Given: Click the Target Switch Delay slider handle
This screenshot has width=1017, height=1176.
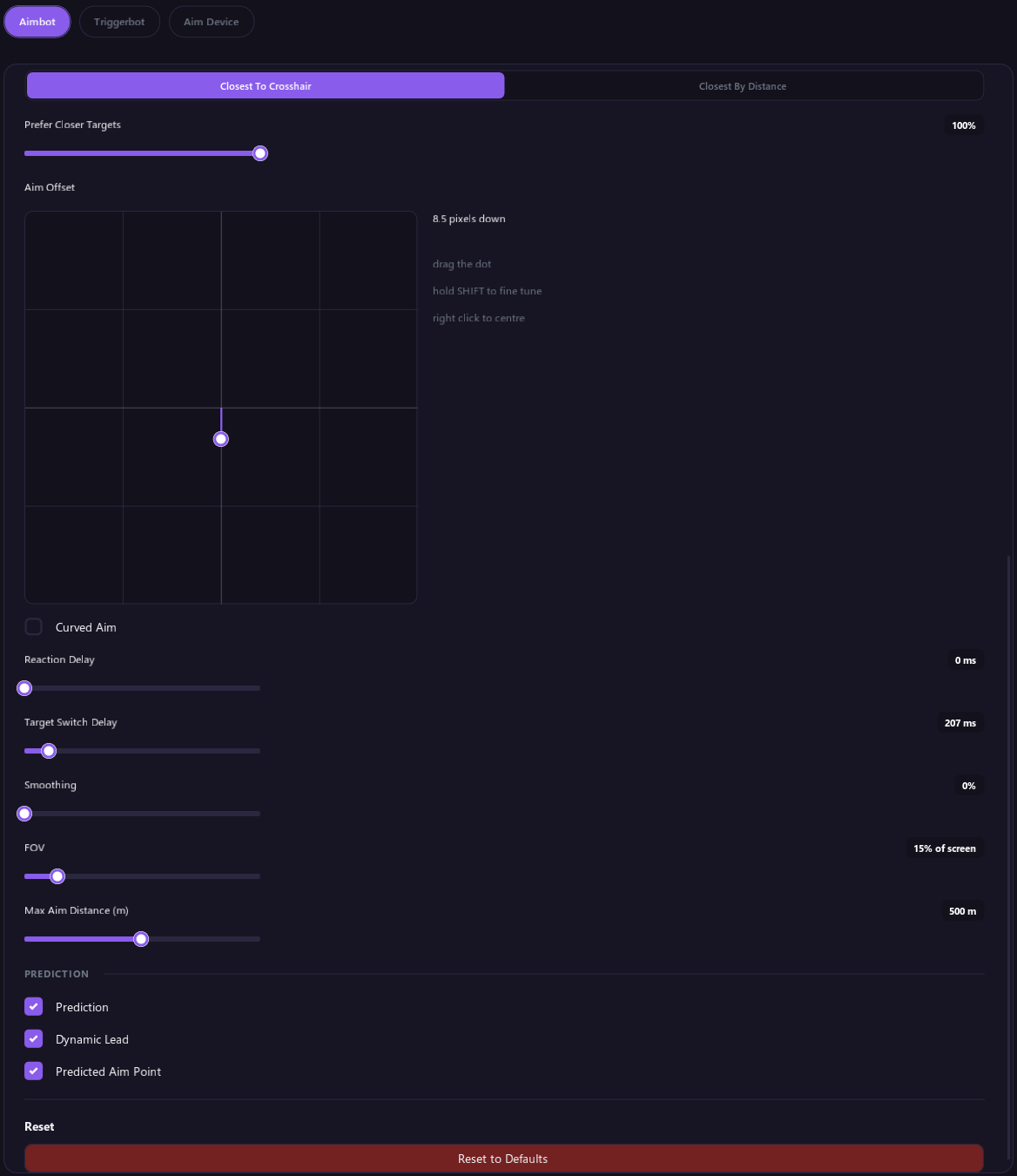Looking at the screenshot, I should (49, 751).
